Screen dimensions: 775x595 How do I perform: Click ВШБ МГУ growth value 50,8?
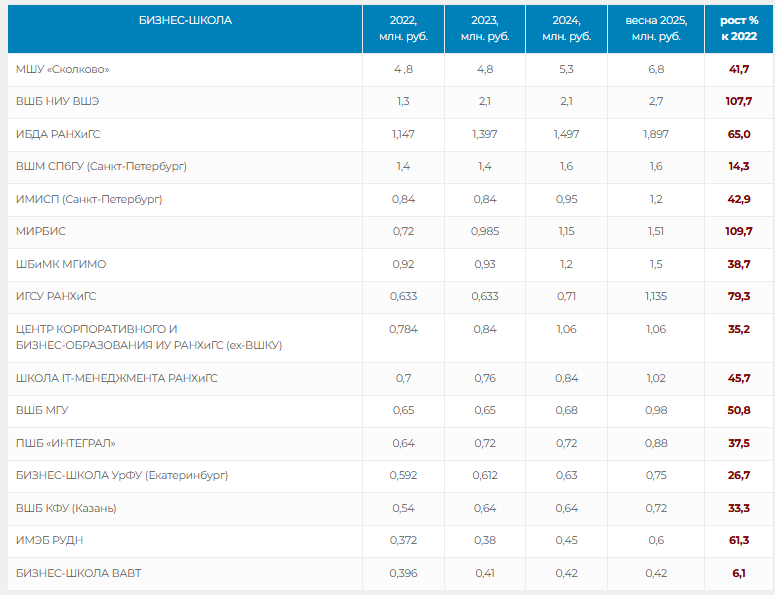click(739, 410)
